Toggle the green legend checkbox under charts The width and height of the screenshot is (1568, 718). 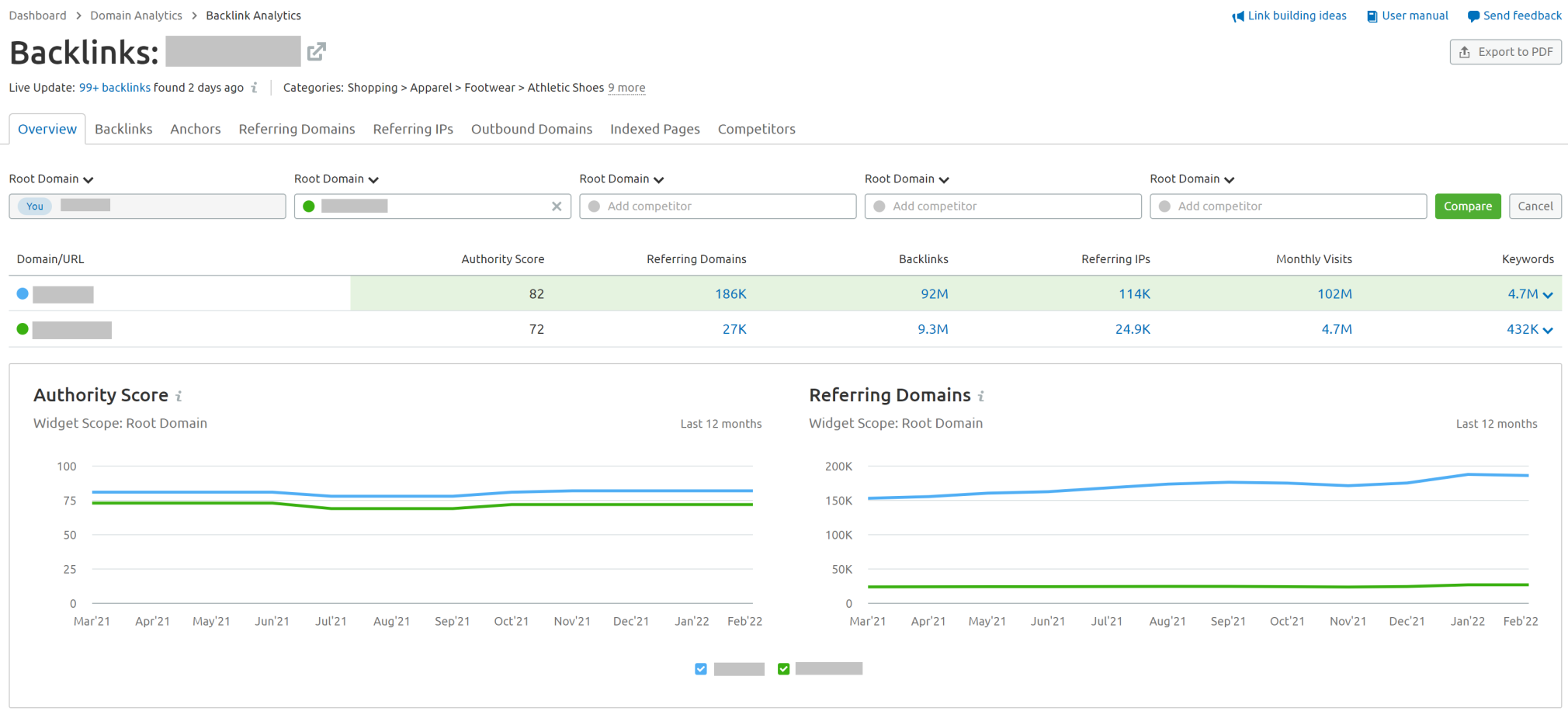[784, 669]
